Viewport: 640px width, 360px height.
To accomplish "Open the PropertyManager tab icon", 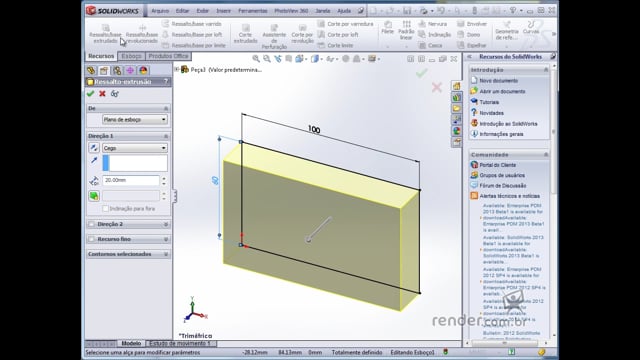I will [x=104, y=71].
